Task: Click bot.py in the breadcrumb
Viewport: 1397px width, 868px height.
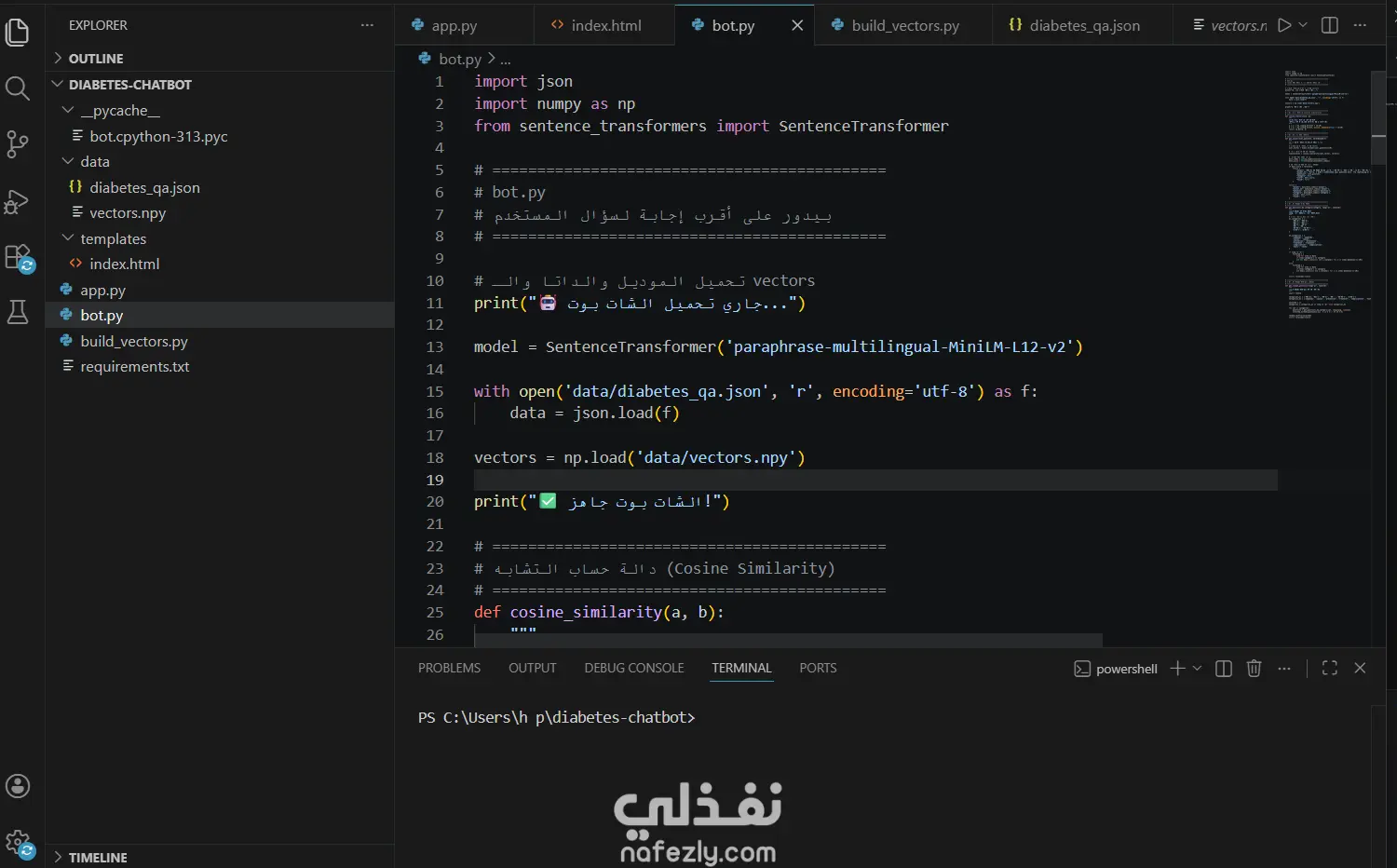Action: [x=460, y=59]
